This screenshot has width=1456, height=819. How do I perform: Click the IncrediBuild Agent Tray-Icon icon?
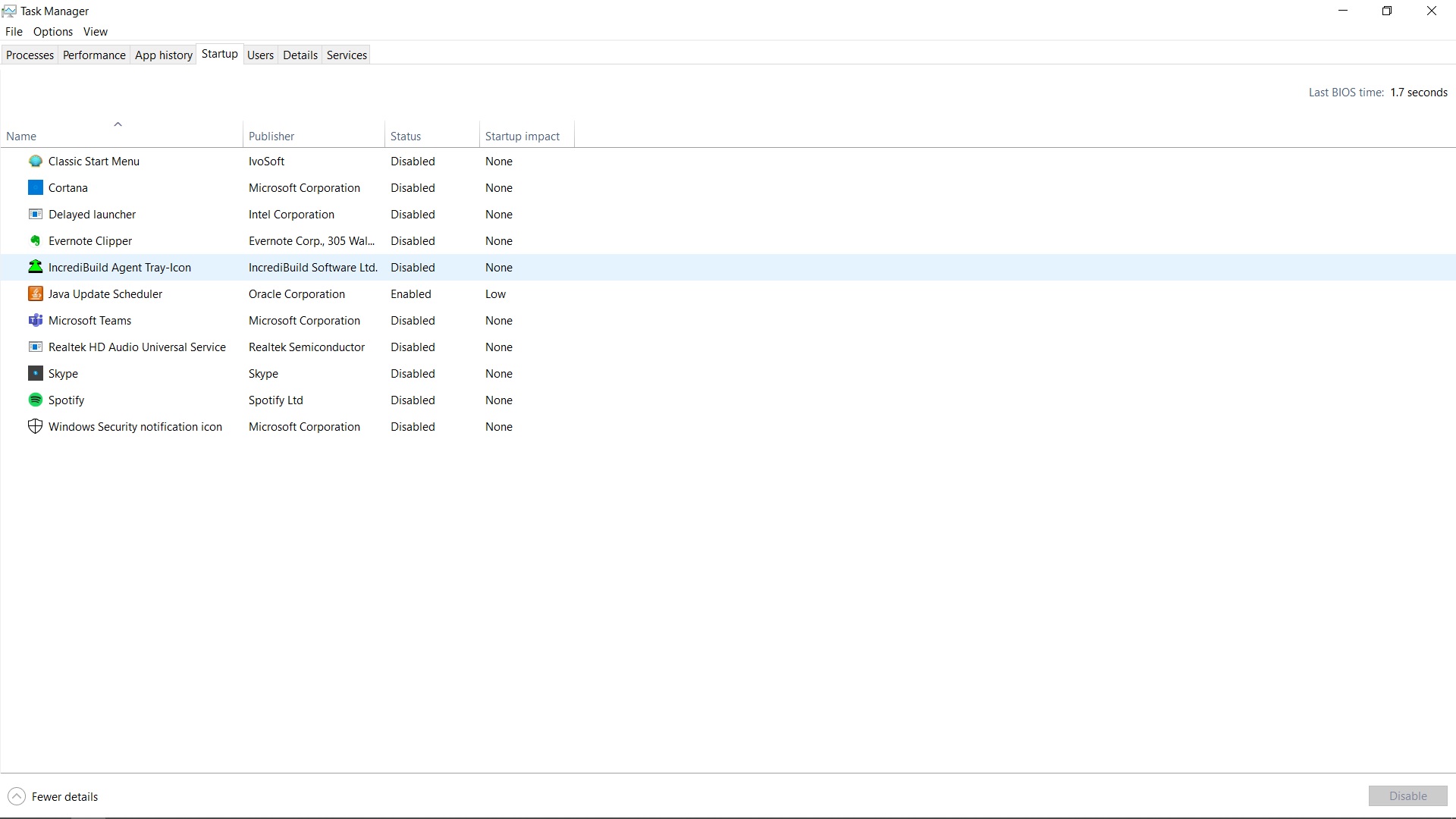click(x=36, y=267)
